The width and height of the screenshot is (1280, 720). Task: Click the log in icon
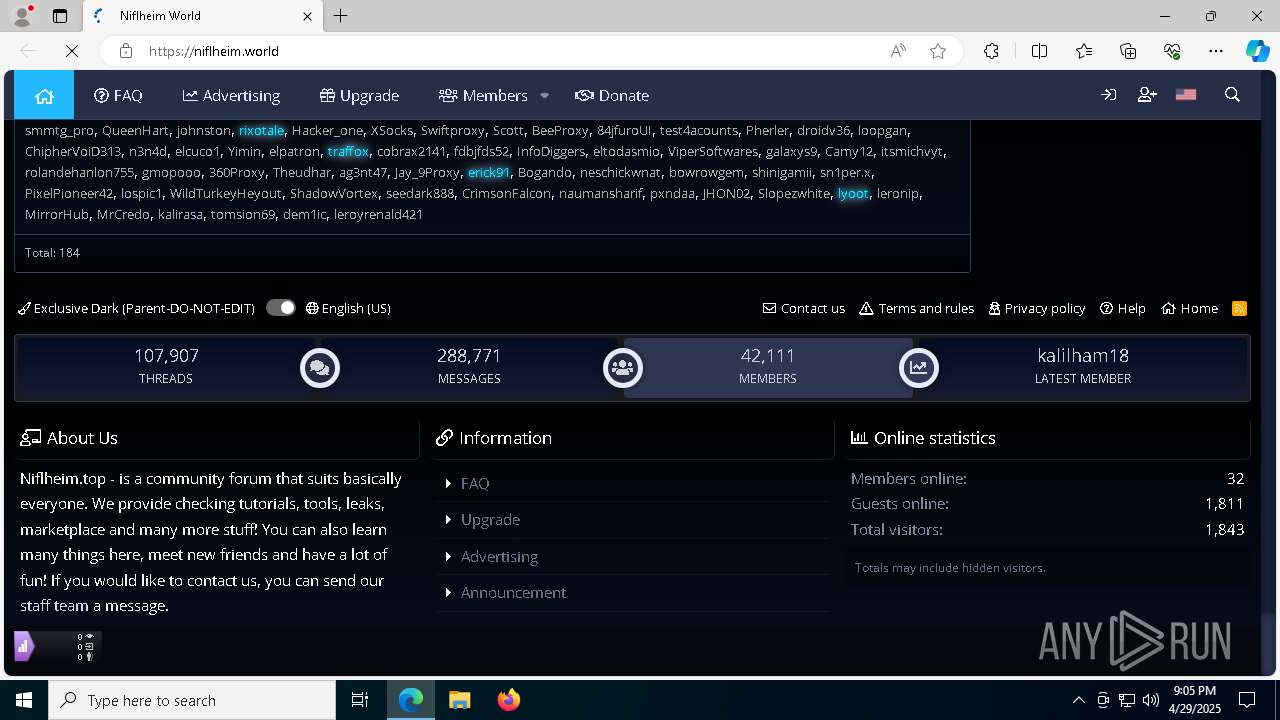[x=1108, y=95]
